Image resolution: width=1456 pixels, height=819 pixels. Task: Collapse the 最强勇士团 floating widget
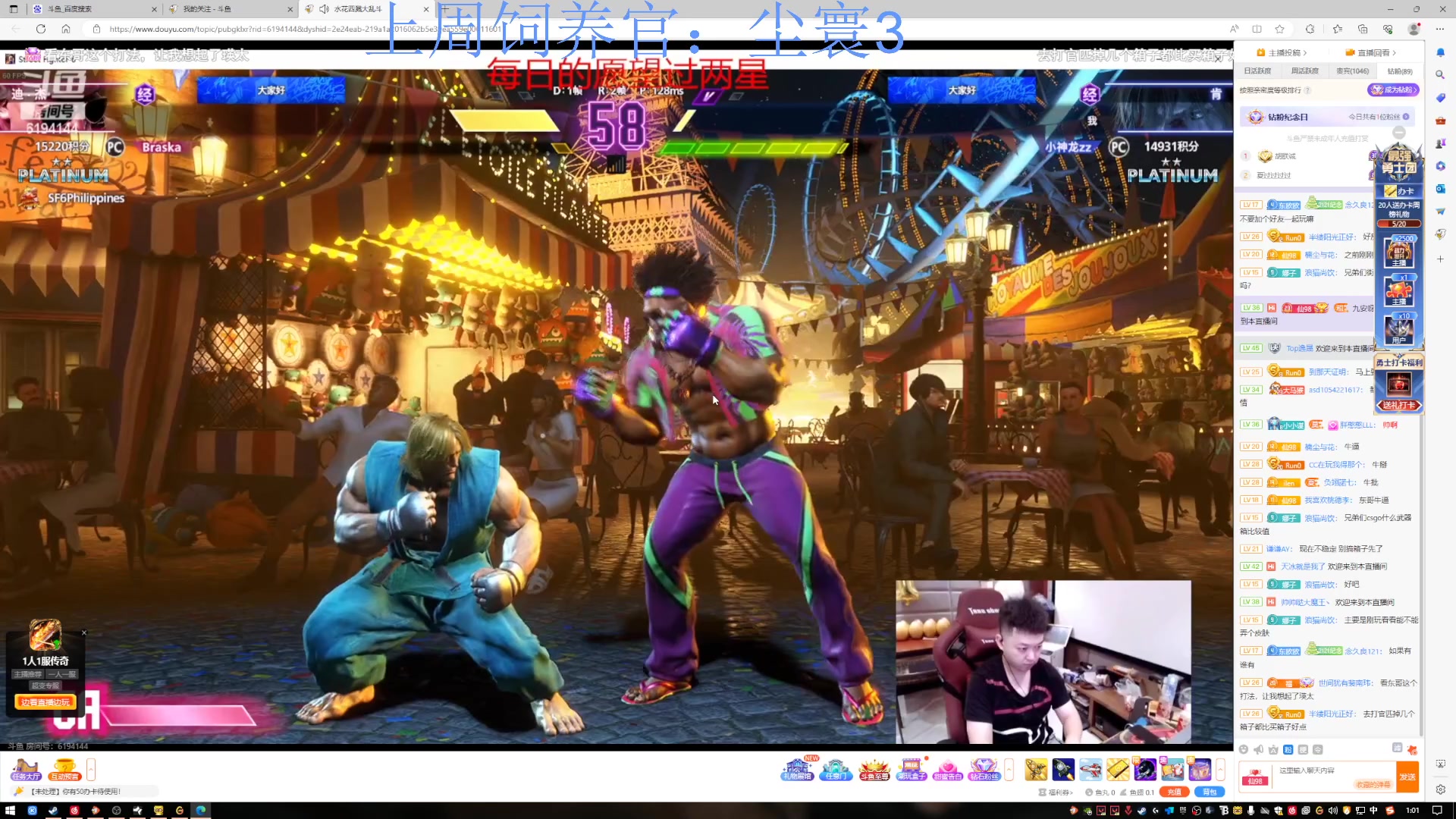[1399, 132]
